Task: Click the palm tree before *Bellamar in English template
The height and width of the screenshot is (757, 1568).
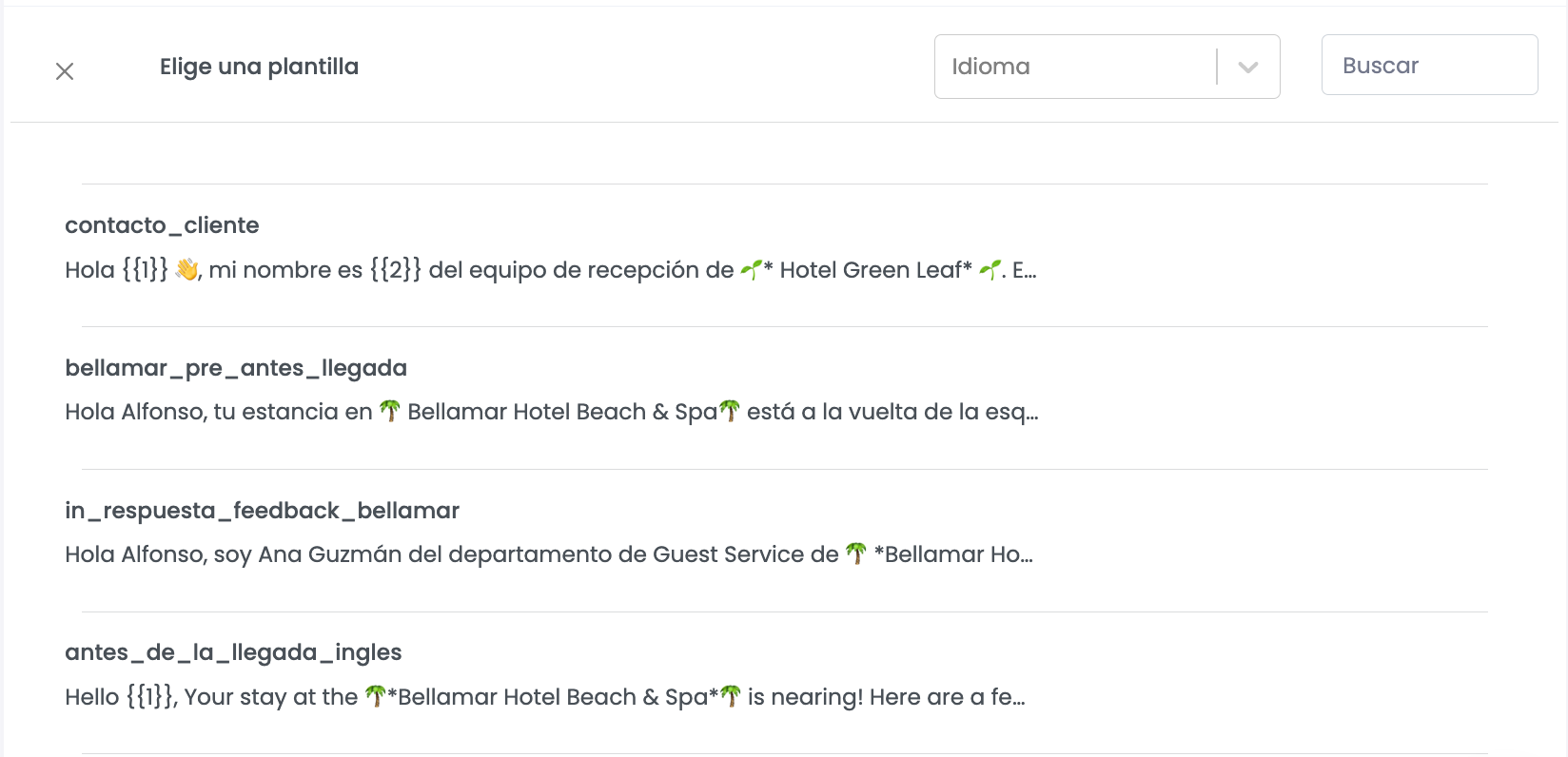Action: [x=376, y=696]
